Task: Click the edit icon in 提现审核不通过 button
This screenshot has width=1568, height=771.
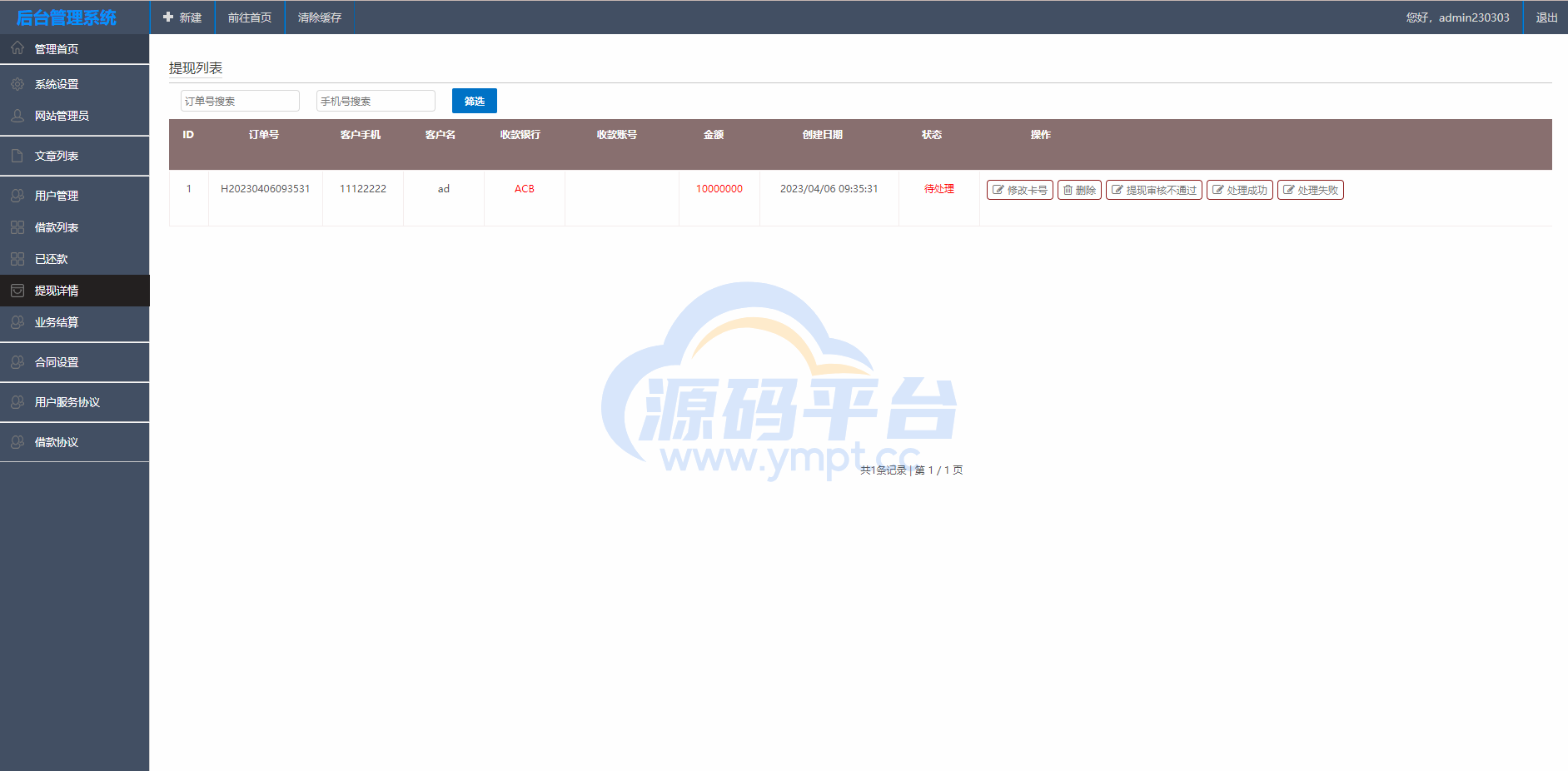Action: 1118,190
